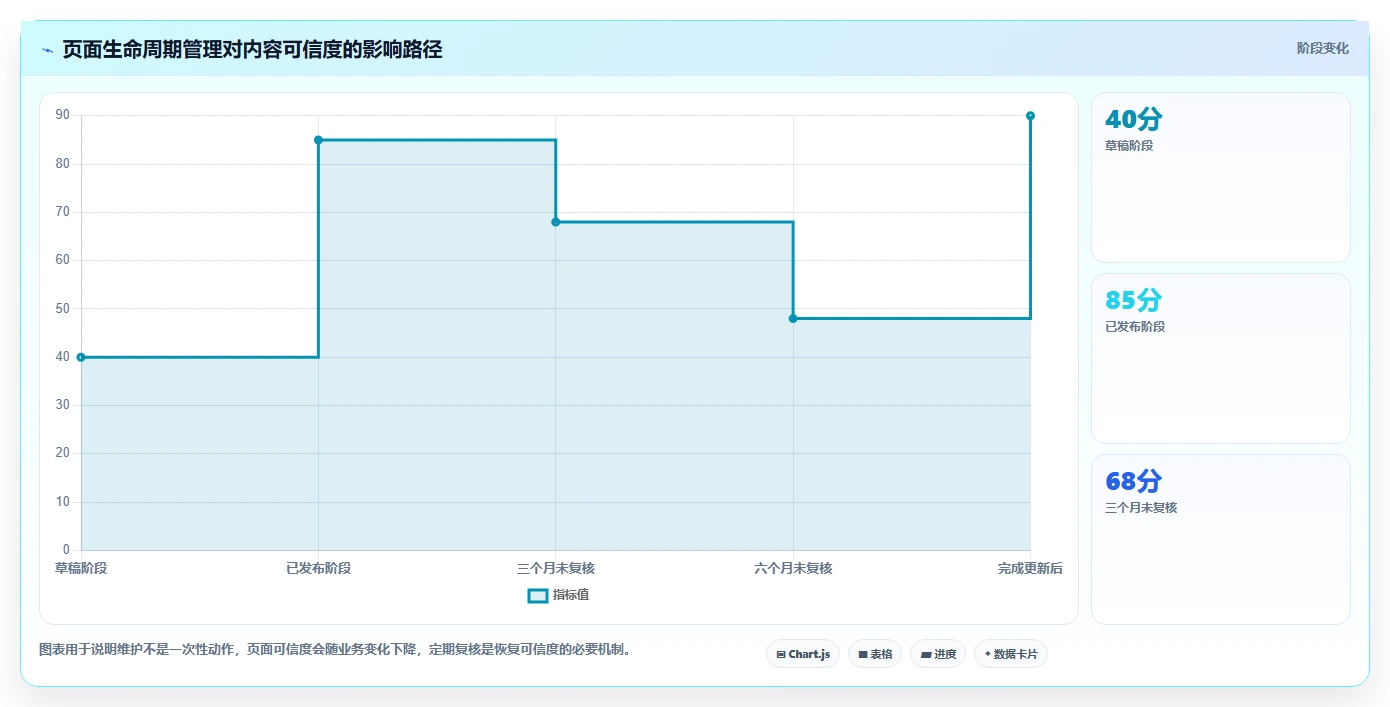Click the 完成更新后 x-axis label
Viewport: 1390px width, 707px height.
(1030, 568)
